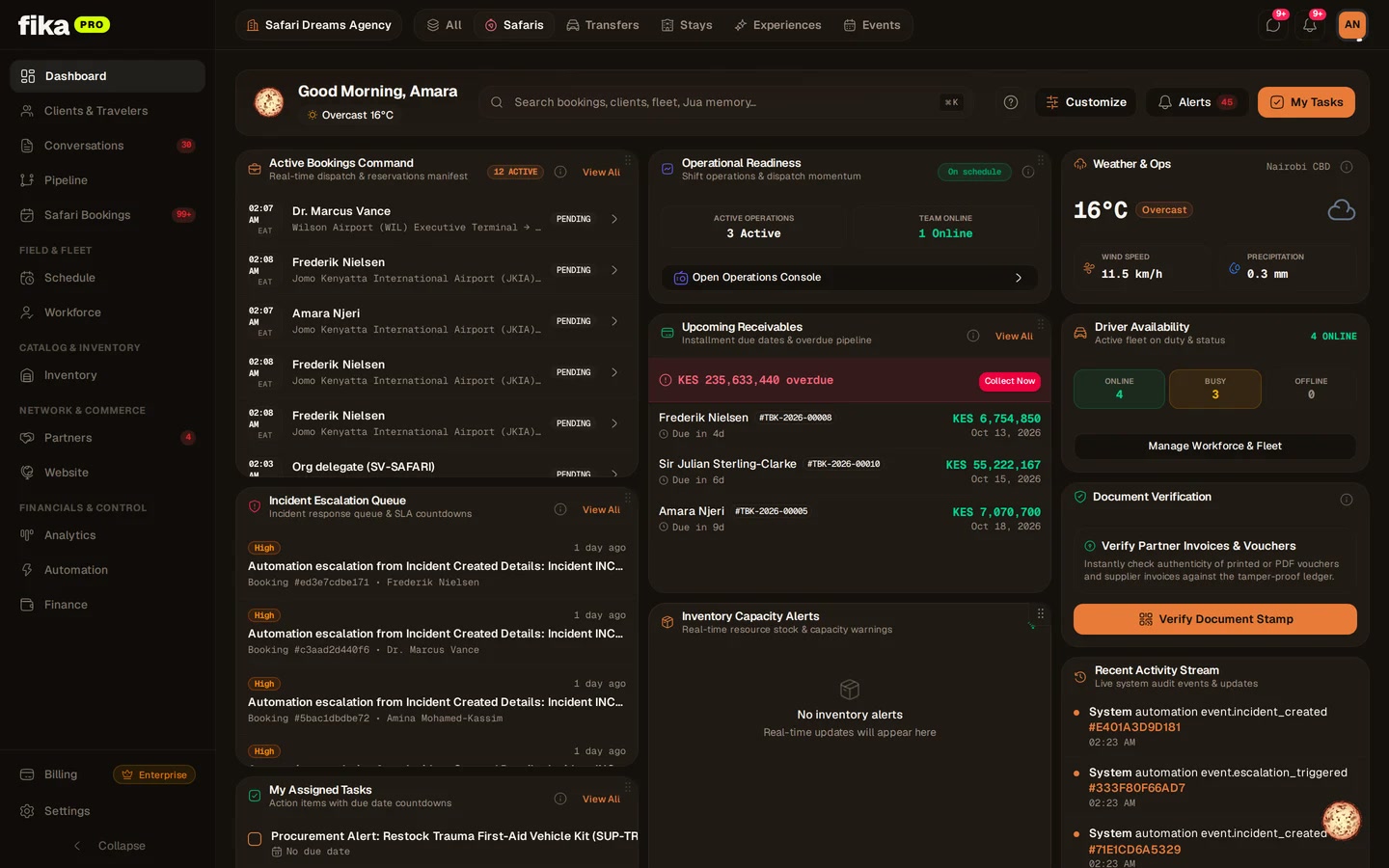Viewport: 1389px width, 868px height.
Task: Go to Pipeline in sidebar
Action: [x=107, y=180]
